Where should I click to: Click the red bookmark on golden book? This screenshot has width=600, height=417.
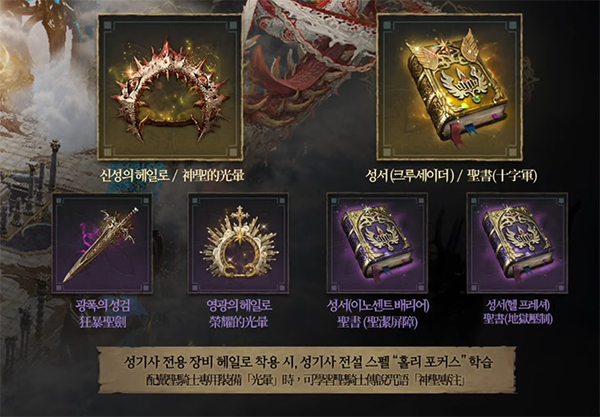point(457,134)
